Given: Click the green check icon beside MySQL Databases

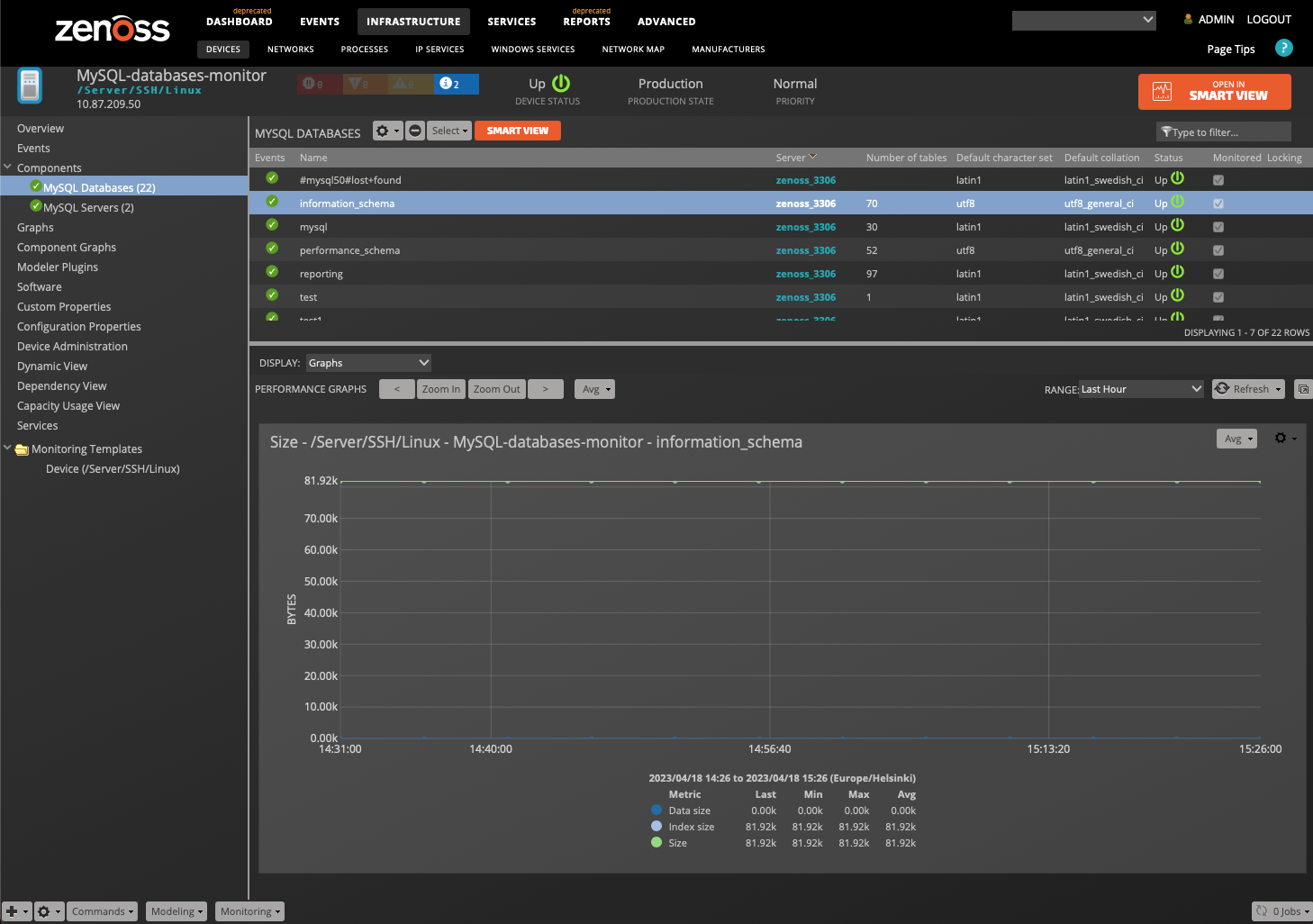Looking at the screenshot, I should [x=36, y=186].
